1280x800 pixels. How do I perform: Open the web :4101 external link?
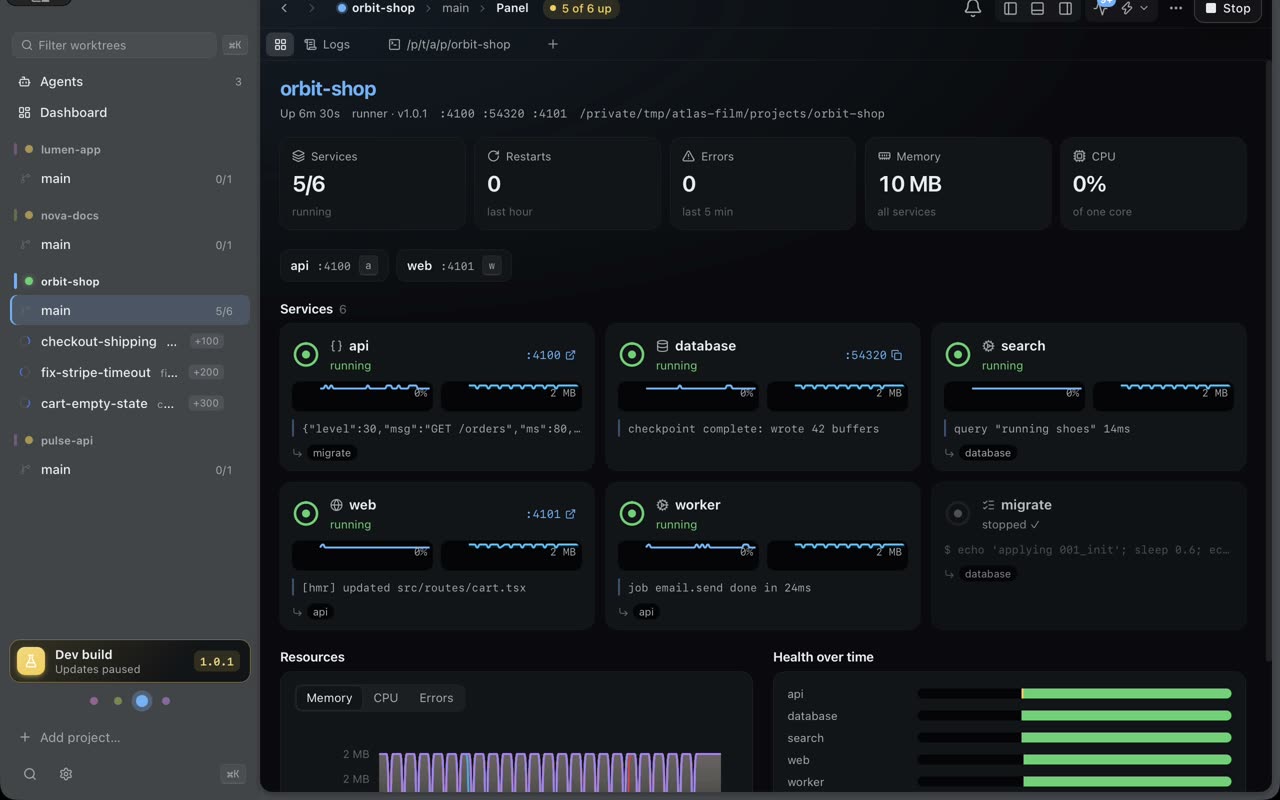pos(551,514)
